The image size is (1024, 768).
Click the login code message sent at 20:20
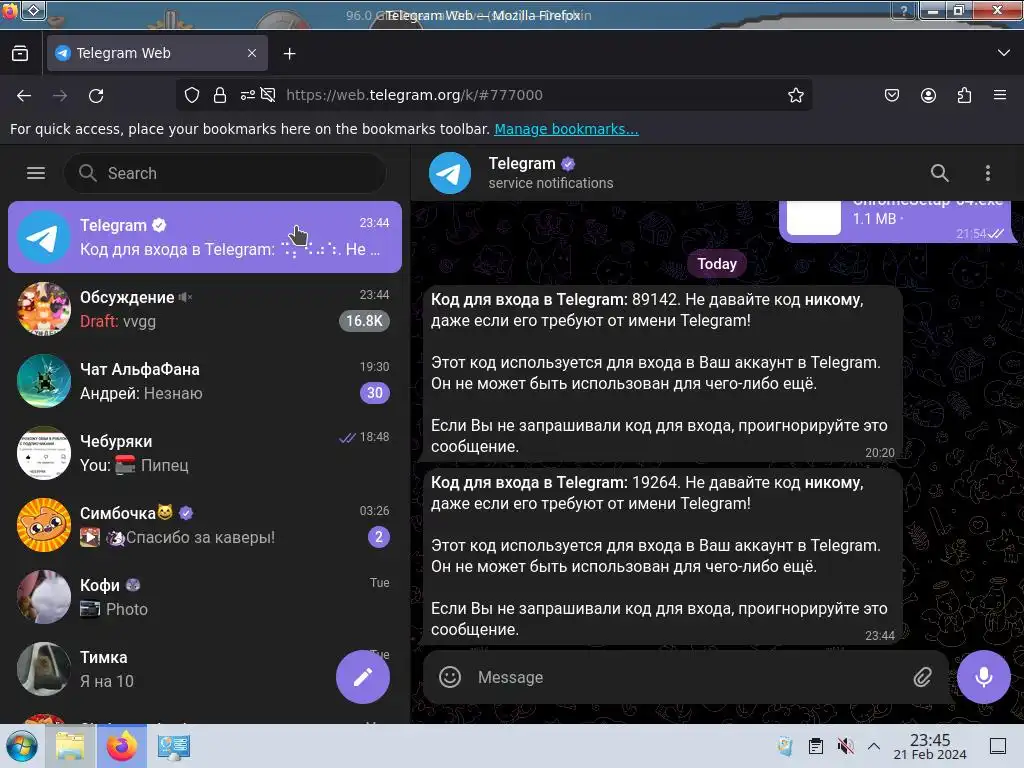coord(662,373)
